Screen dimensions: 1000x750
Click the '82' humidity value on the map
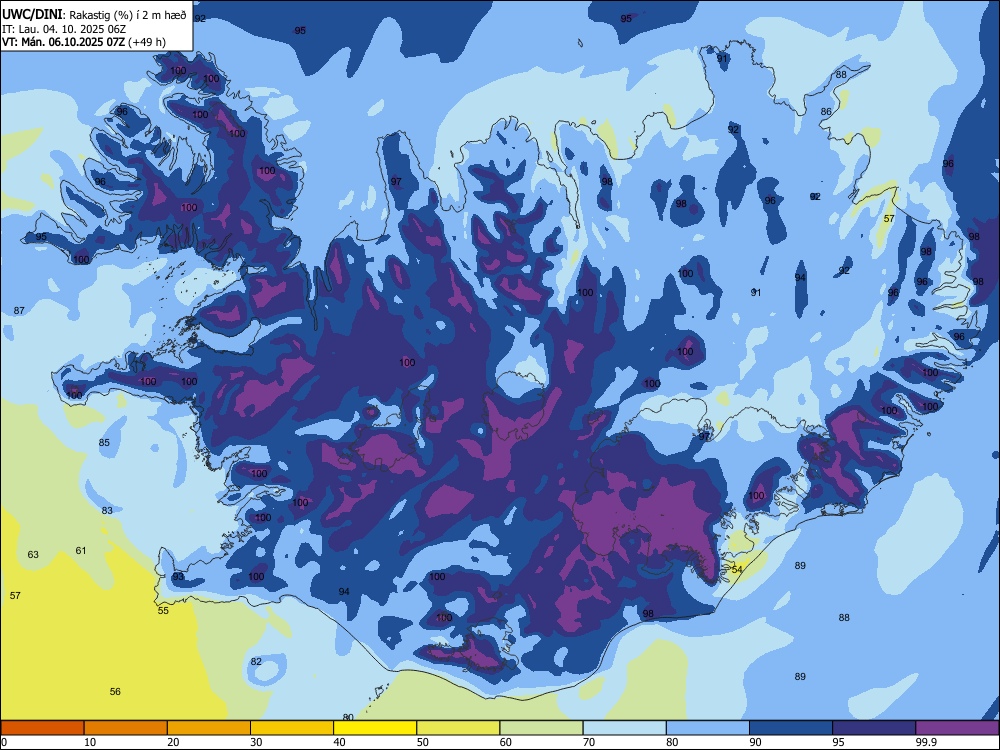pos(256,661)
